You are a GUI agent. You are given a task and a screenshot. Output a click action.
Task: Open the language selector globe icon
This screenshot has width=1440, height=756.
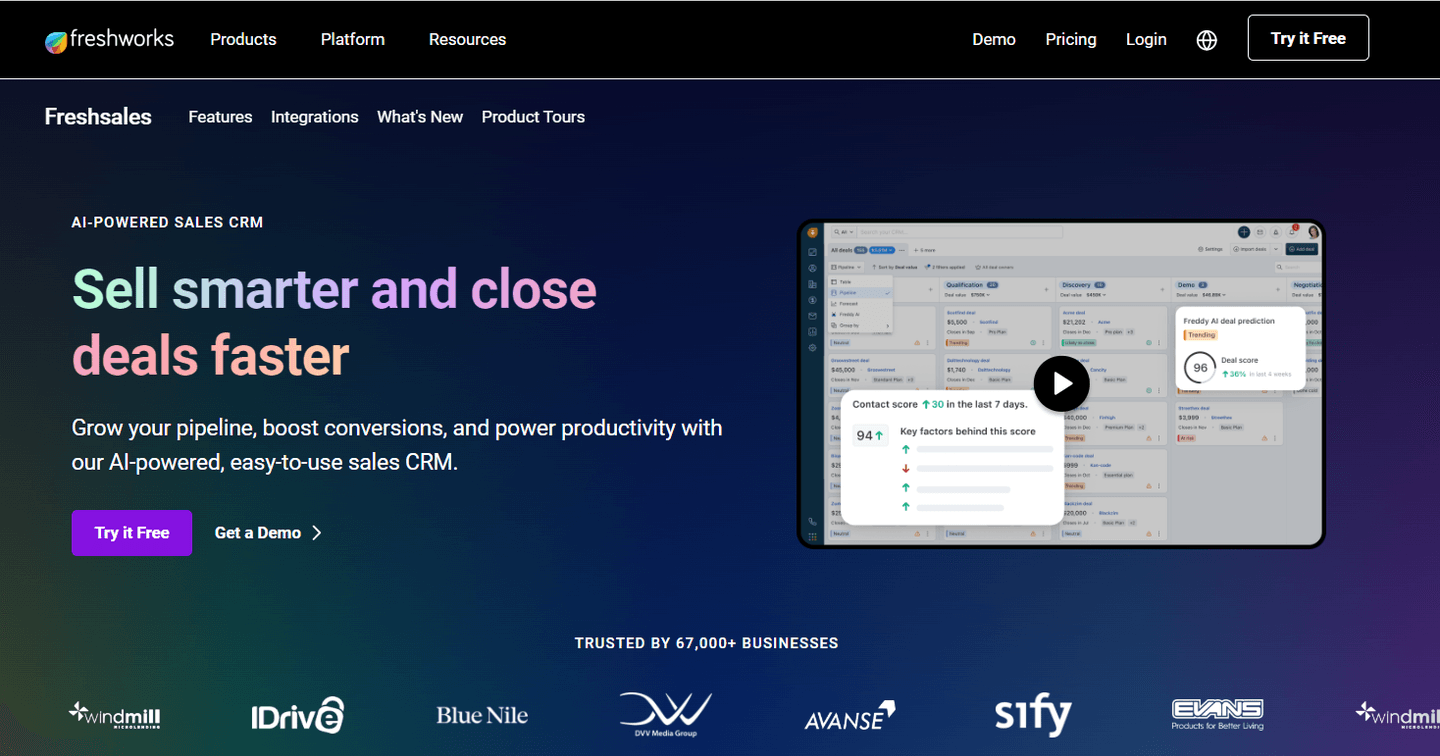(1207, 40)
